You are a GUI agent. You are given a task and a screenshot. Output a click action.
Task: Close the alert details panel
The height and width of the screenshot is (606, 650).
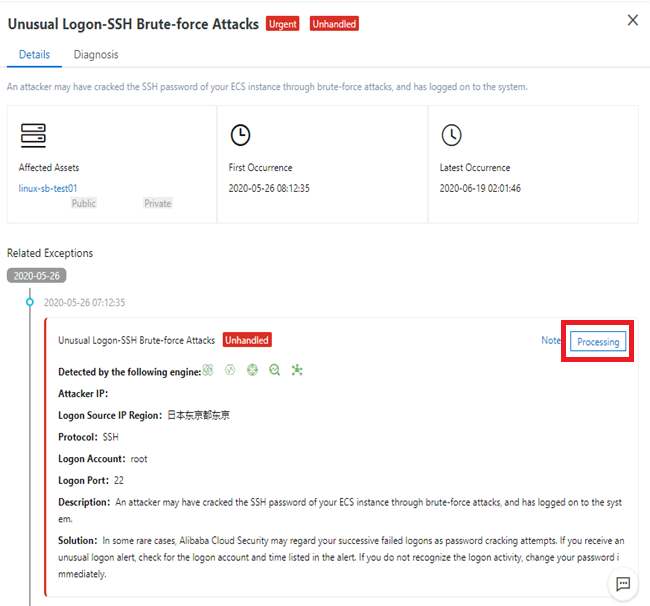coord(633,20)
